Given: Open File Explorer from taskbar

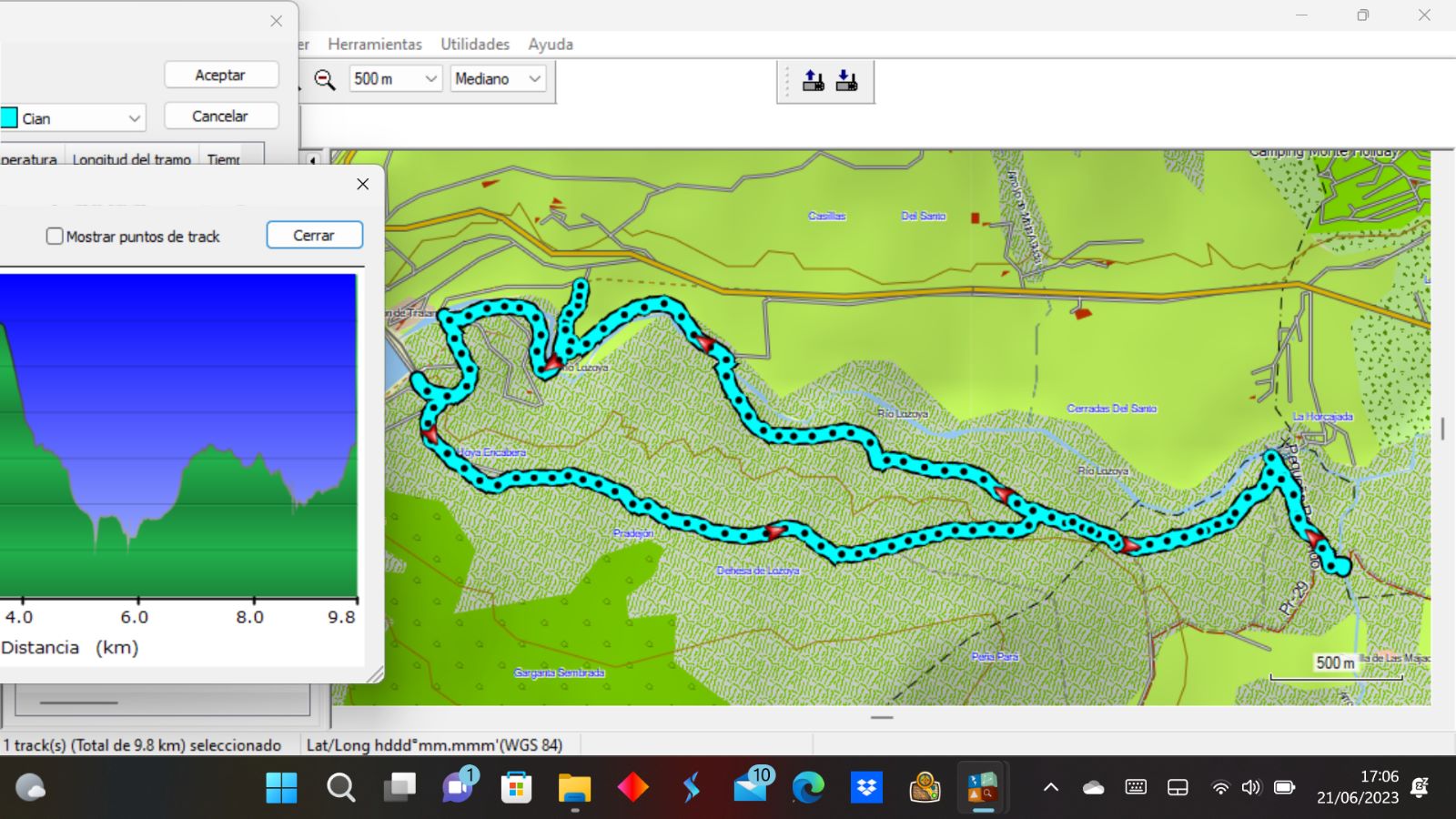Looking at the screenshot, I should click(x=574, y=787).
